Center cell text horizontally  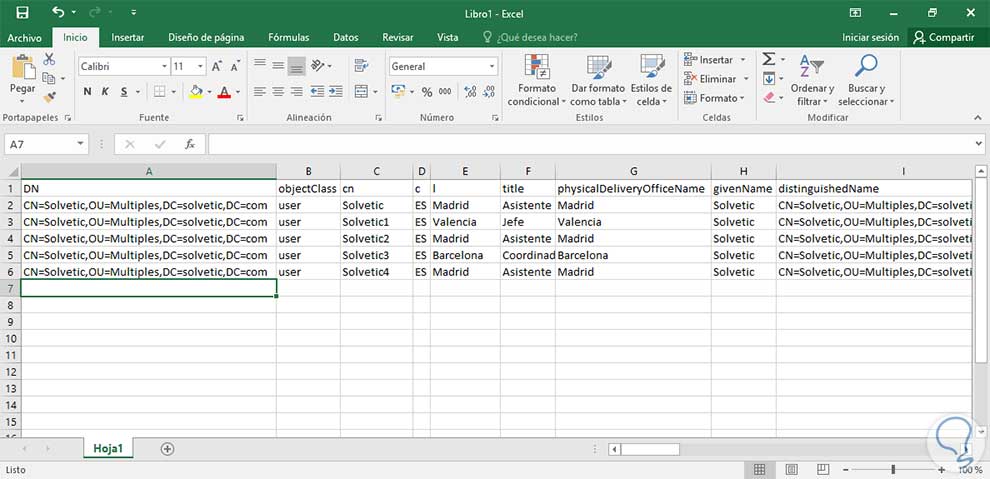278,92
